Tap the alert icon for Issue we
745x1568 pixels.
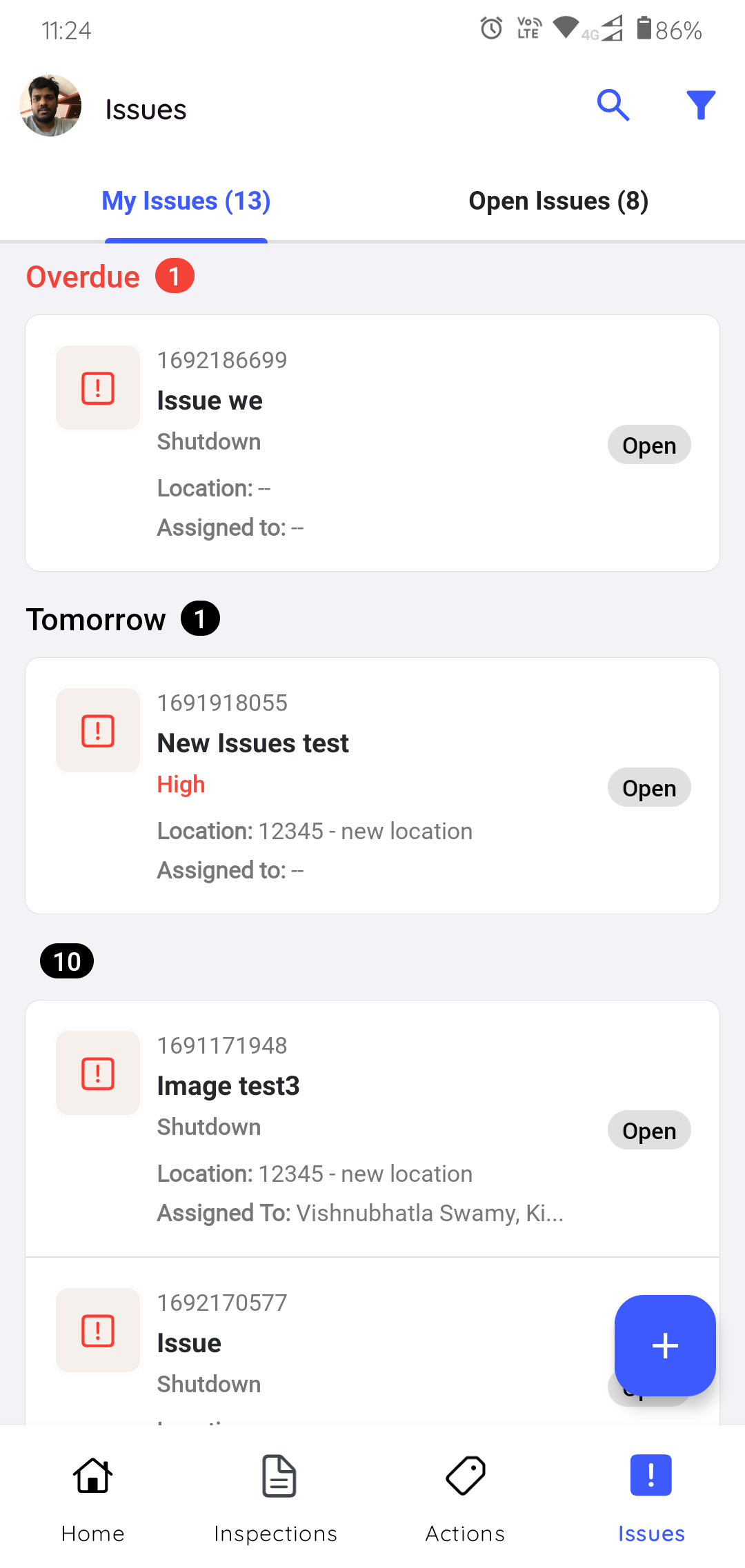98,388
